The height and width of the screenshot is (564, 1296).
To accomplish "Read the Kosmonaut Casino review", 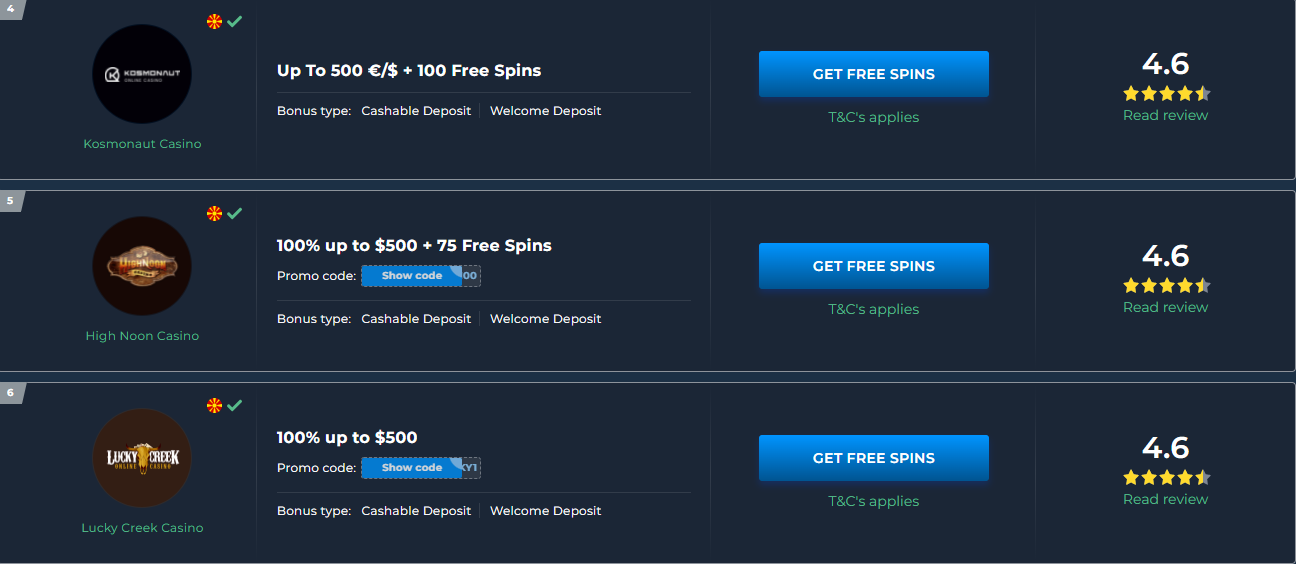I will [x=1165, y=115].
